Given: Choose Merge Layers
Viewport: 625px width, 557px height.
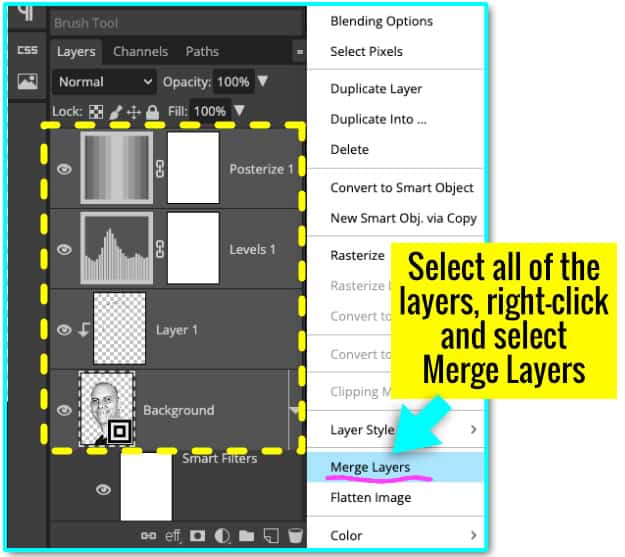Looking at the screenshot, I should tap(396, 467).
